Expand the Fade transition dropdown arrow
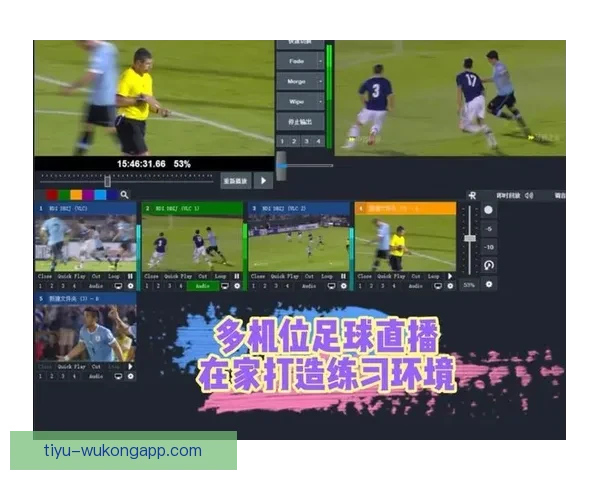600x480 pixels. [x=321, y=60]
